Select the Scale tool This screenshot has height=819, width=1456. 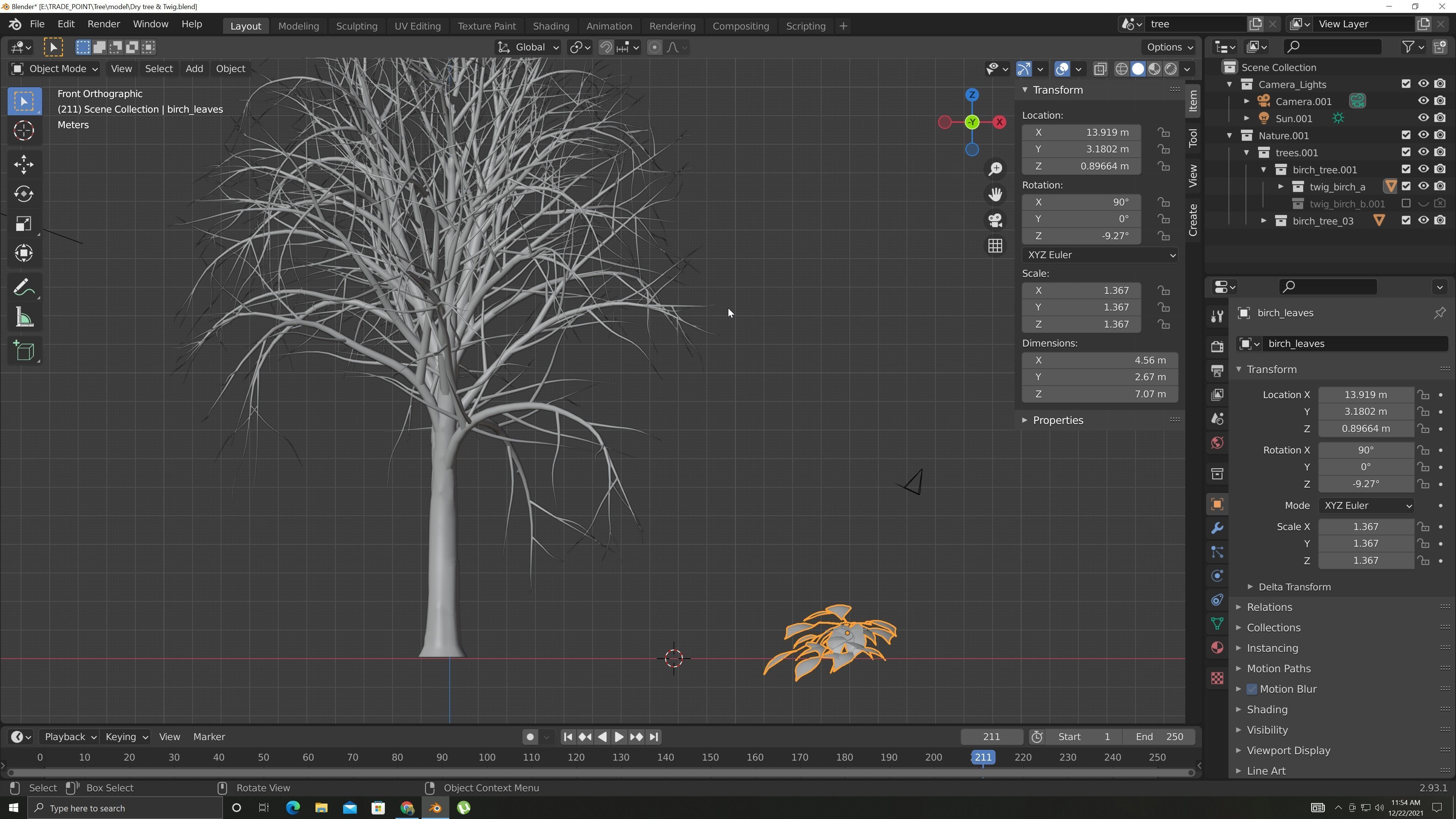[24, 224]
